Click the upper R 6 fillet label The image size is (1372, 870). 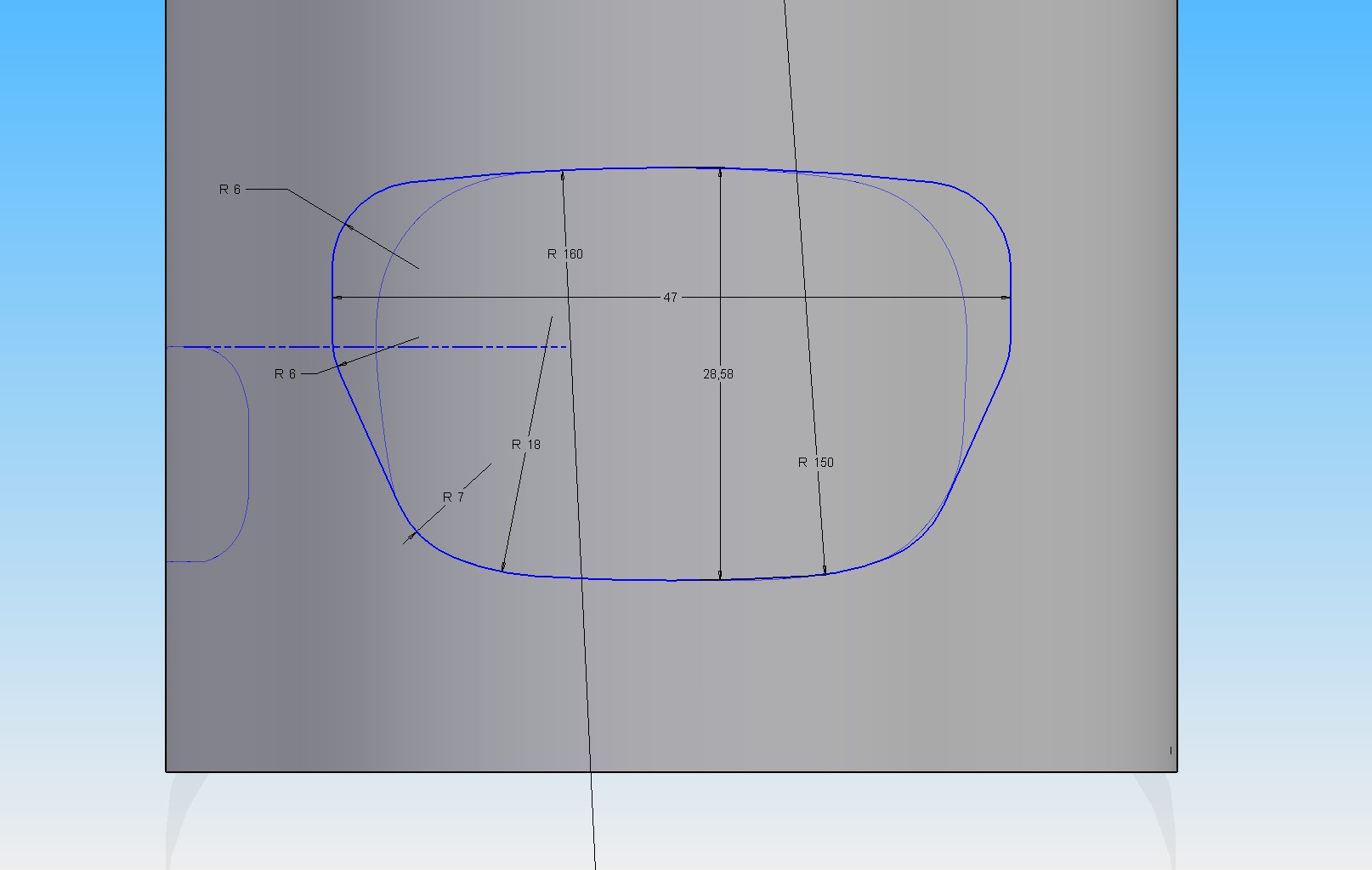pos(230,190)
